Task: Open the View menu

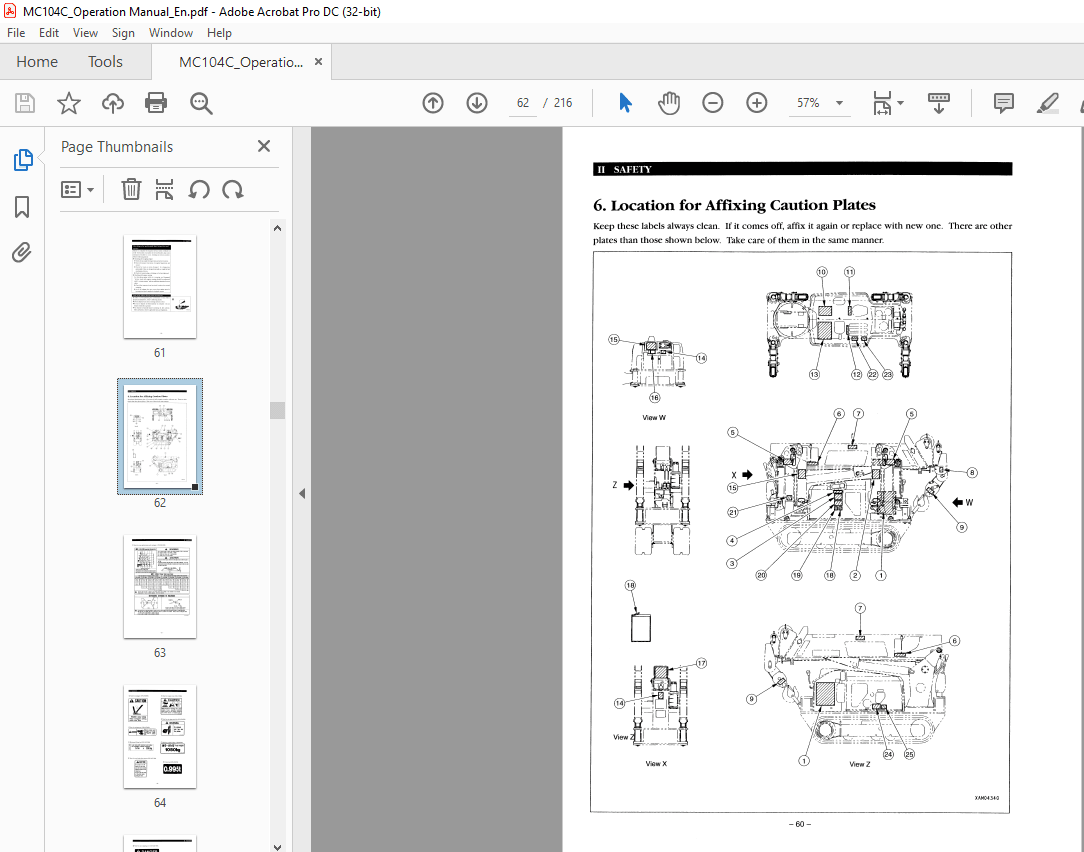Action: pos(85,32)
